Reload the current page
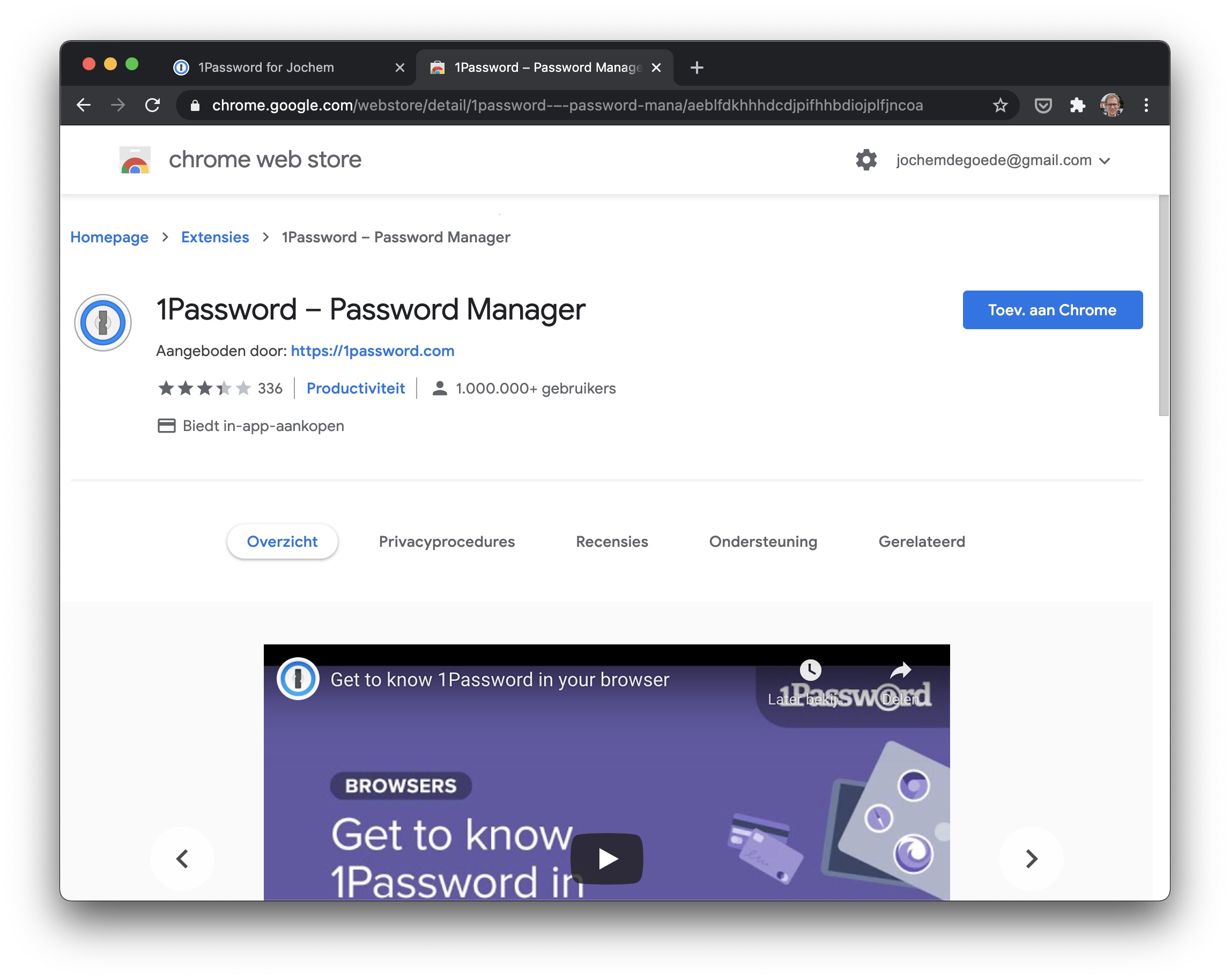This screenshot has height=980, width=1230. pyautogui.click(x=152, y=105)
